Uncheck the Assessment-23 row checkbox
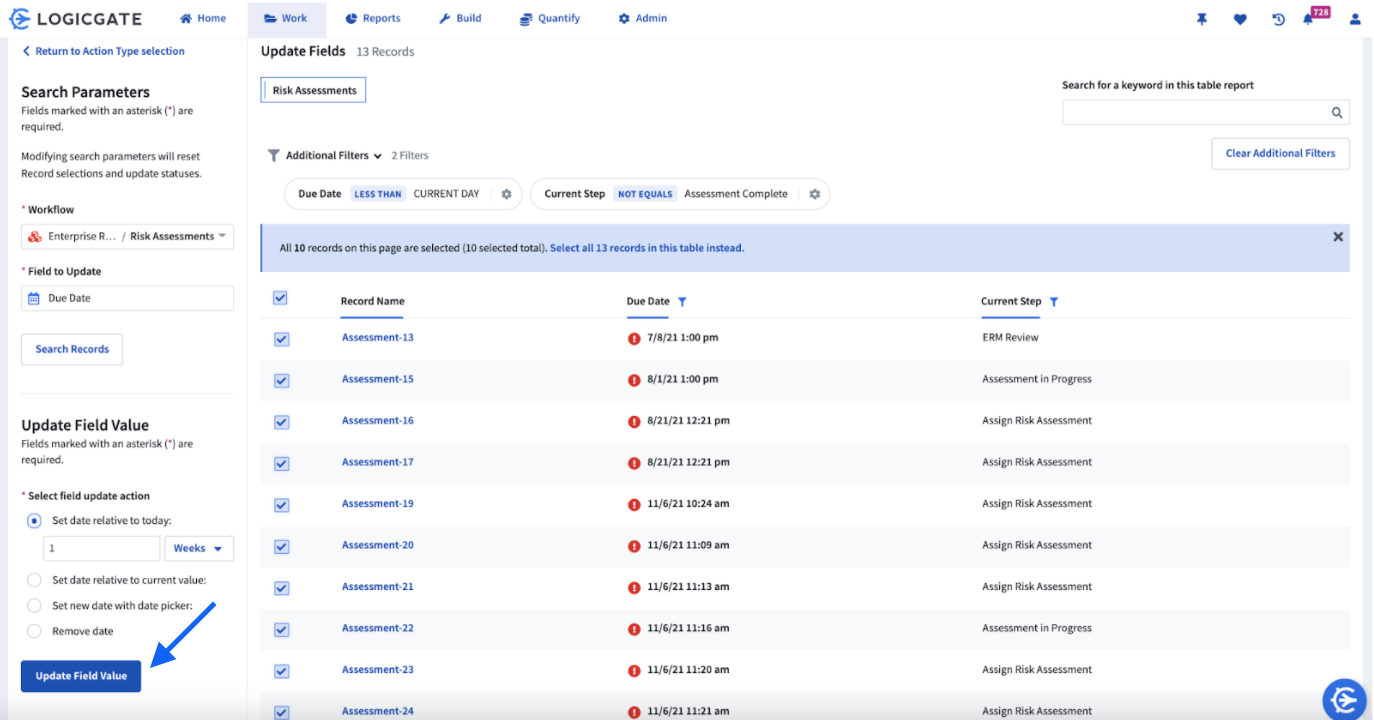1374x720 pixels. pos(281,671)
